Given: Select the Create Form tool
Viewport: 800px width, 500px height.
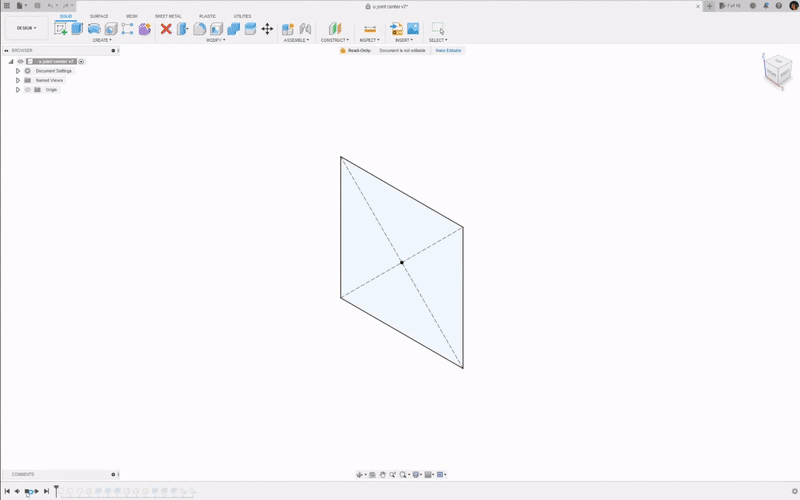Looking at the screenshot, I should (128, 29).
